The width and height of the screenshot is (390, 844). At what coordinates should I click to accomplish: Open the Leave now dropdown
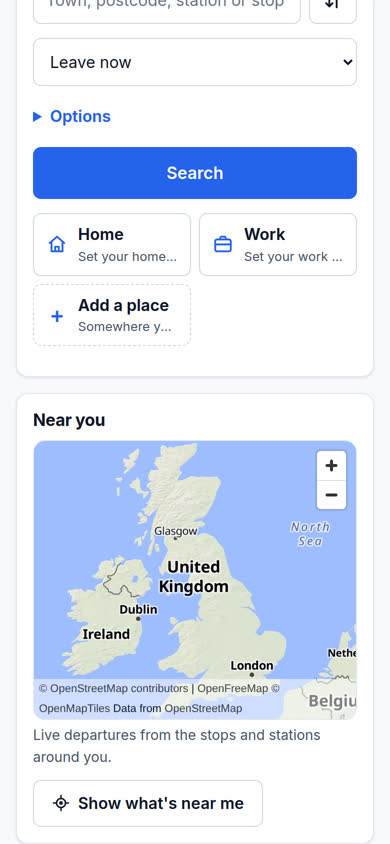[x=195, y=62]
